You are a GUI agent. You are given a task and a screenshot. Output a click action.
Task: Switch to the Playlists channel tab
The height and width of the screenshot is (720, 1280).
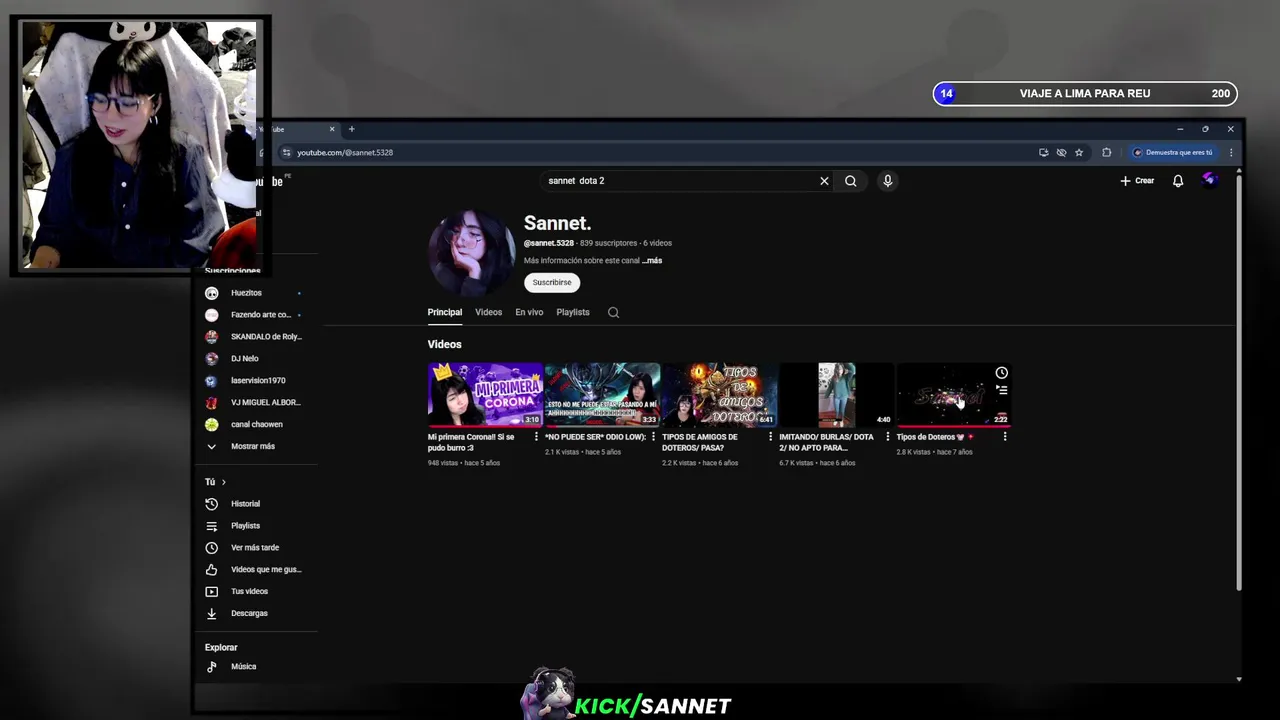573,312
